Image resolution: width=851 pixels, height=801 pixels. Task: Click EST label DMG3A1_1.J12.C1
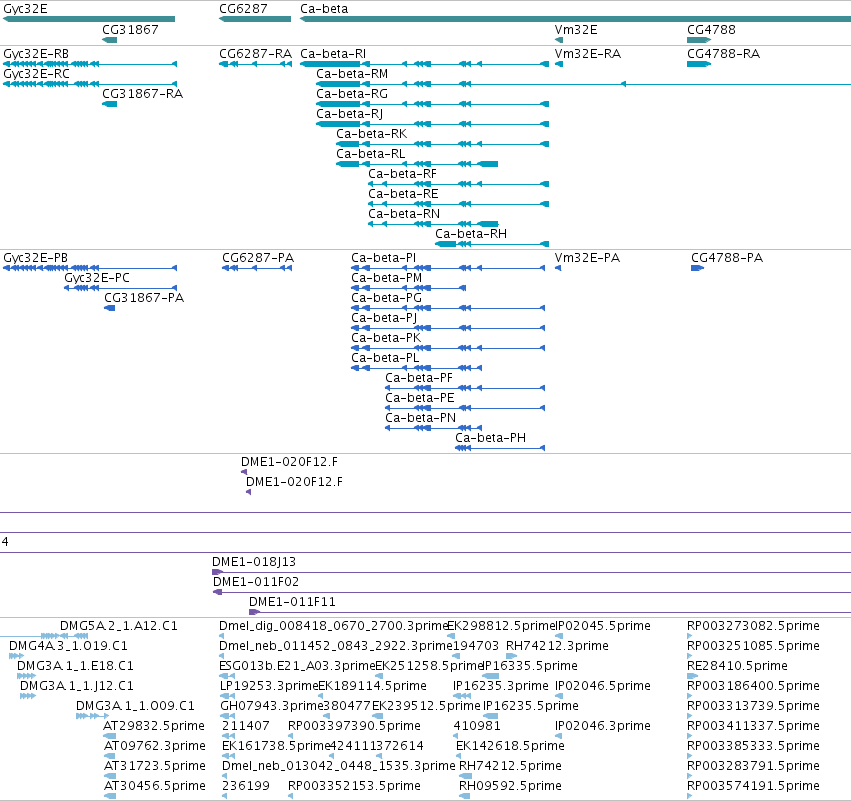pyautogui.click(x=77, y=686)
